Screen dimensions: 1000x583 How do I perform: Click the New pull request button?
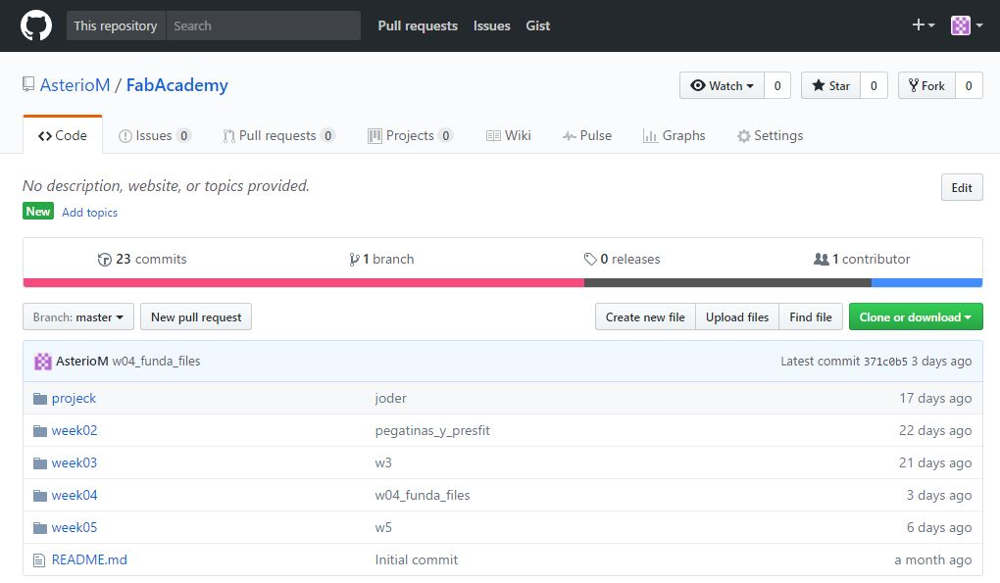click(x=196, y=317)
